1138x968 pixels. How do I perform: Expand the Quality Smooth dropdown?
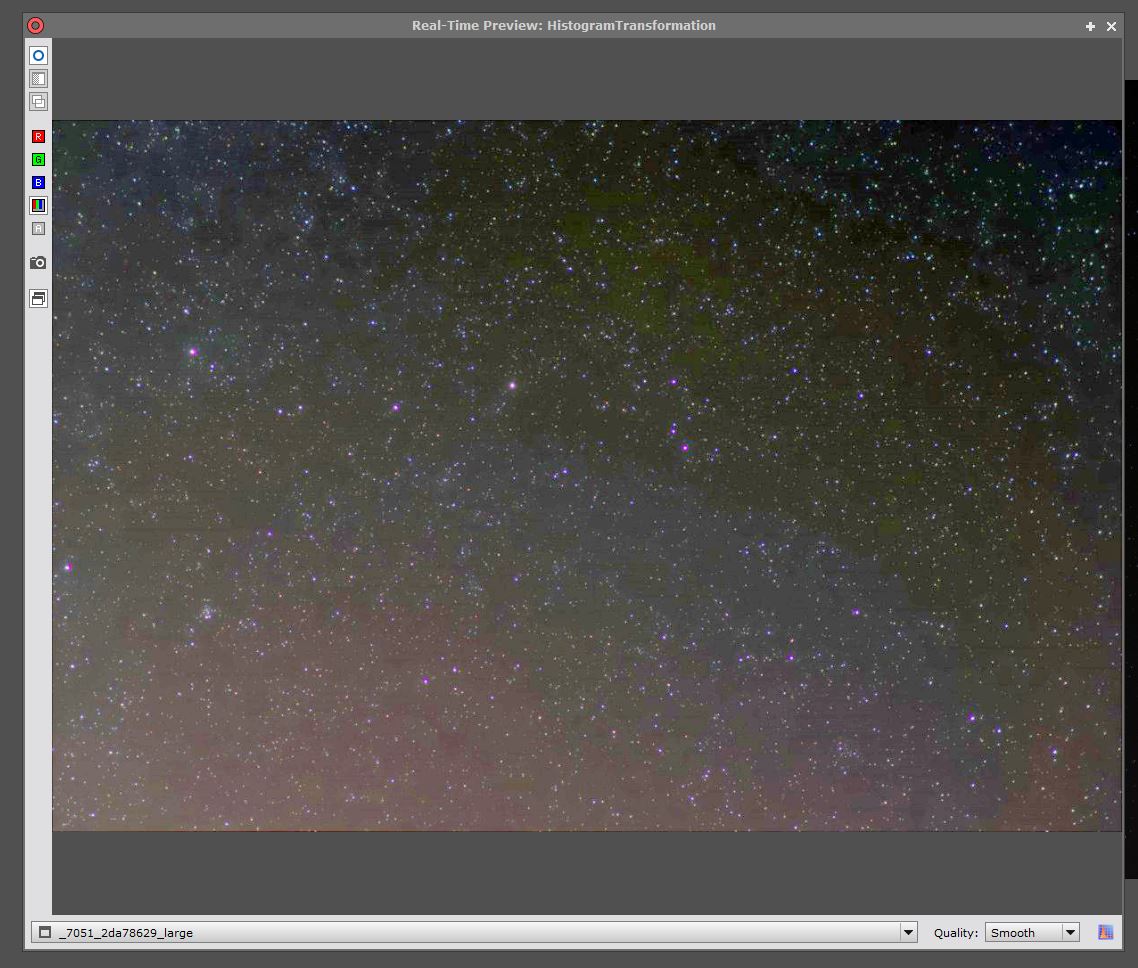click(1031, 933)
